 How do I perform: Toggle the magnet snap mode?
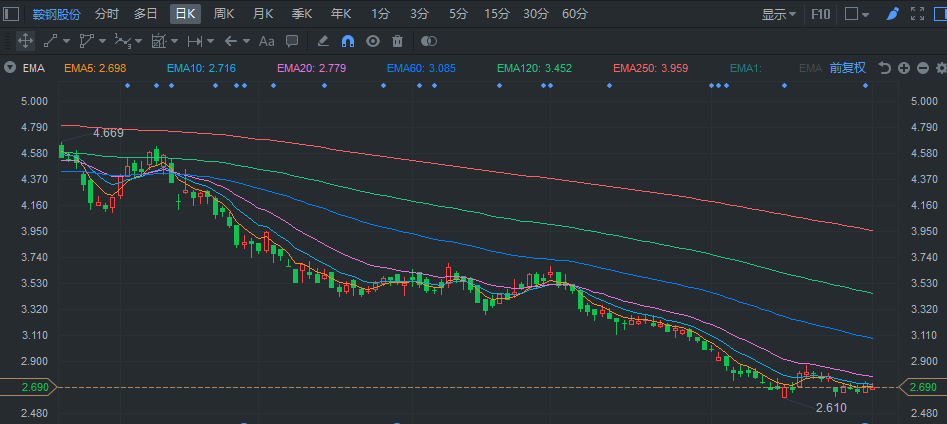[348, 41]
